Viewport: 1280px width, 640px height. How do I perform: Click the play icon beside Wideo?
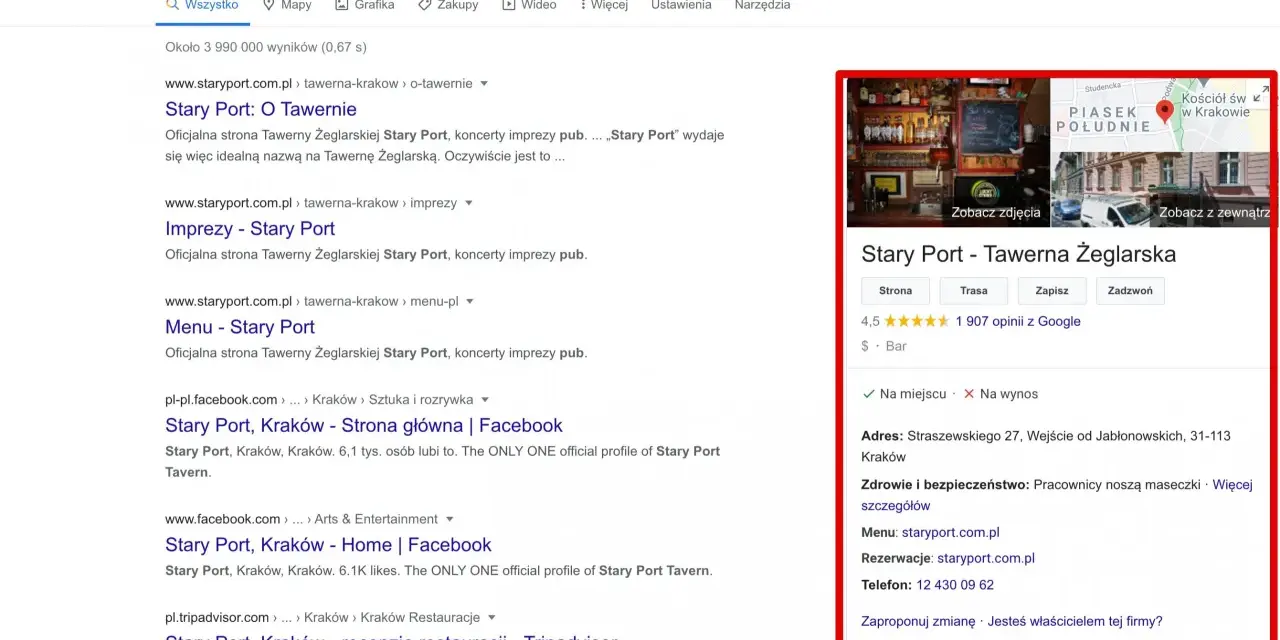(x=509, y=5)
